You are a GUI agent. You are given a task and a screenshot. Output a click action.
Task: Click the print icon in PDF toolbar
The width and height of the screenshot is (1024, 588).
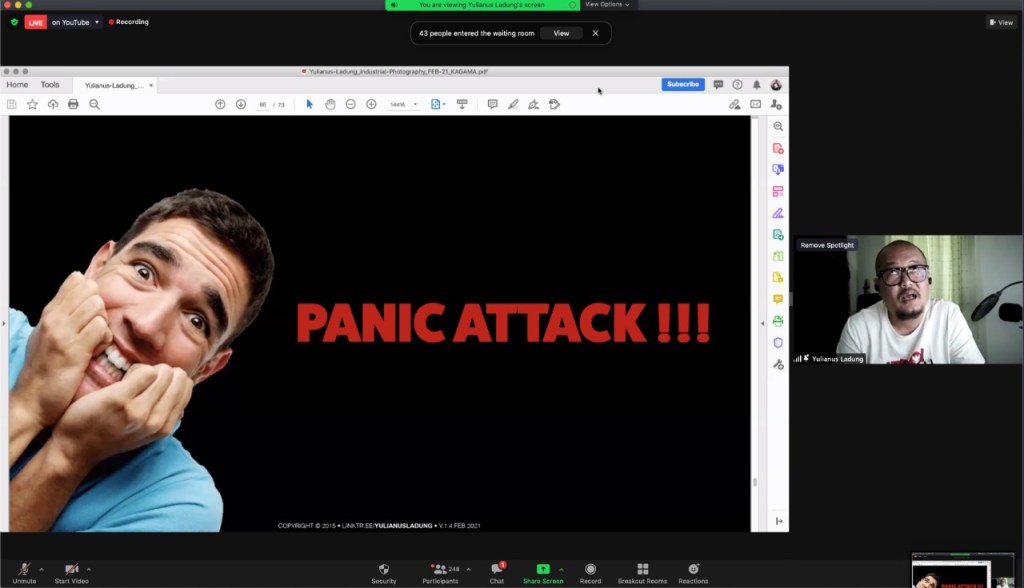(73, 104)
